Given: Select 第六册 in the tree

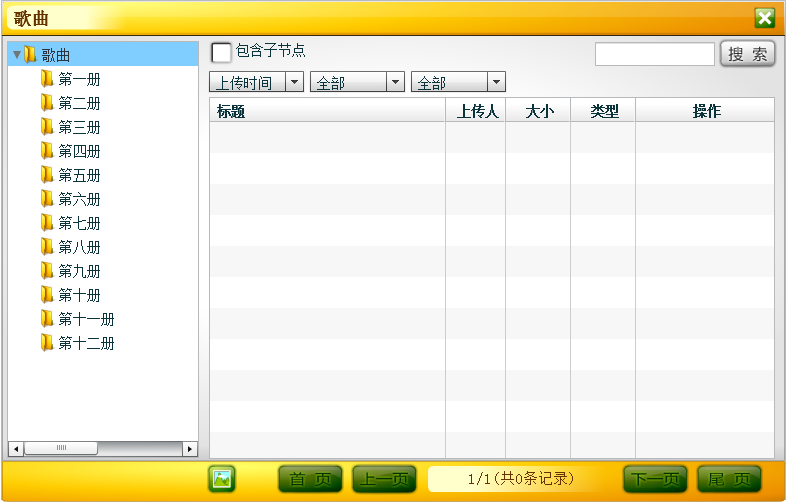Looking at the screenshot, I should (79, 199).
